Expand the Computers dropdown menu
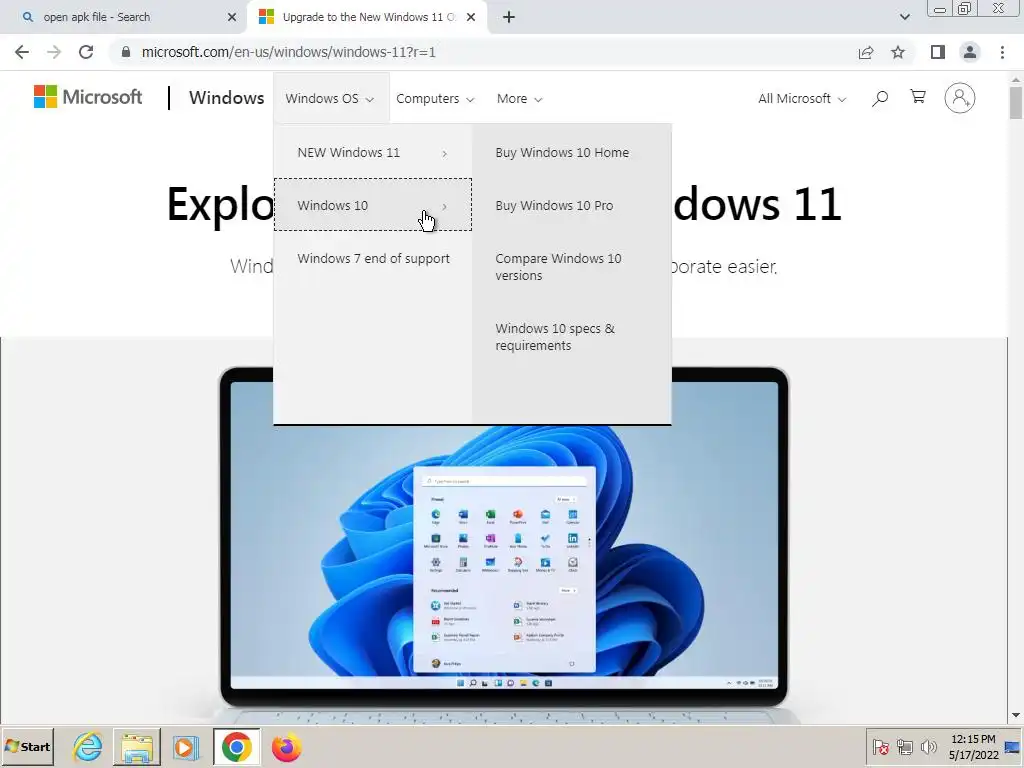The image size is (1024, 768). point(435,99)
